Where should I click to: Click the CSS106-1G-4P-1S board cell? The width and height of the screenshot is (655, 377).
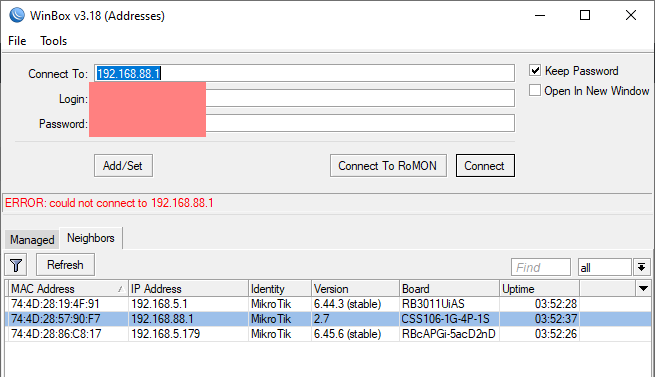[445, 319]
